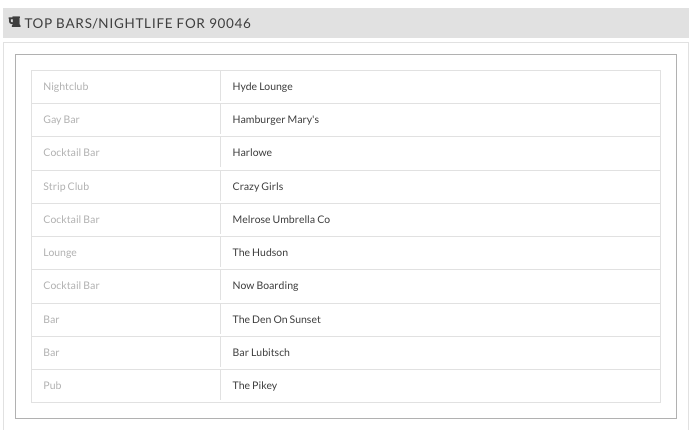
Task: Select The Hudson lounge entry
Action: click(x=260, y=252)
